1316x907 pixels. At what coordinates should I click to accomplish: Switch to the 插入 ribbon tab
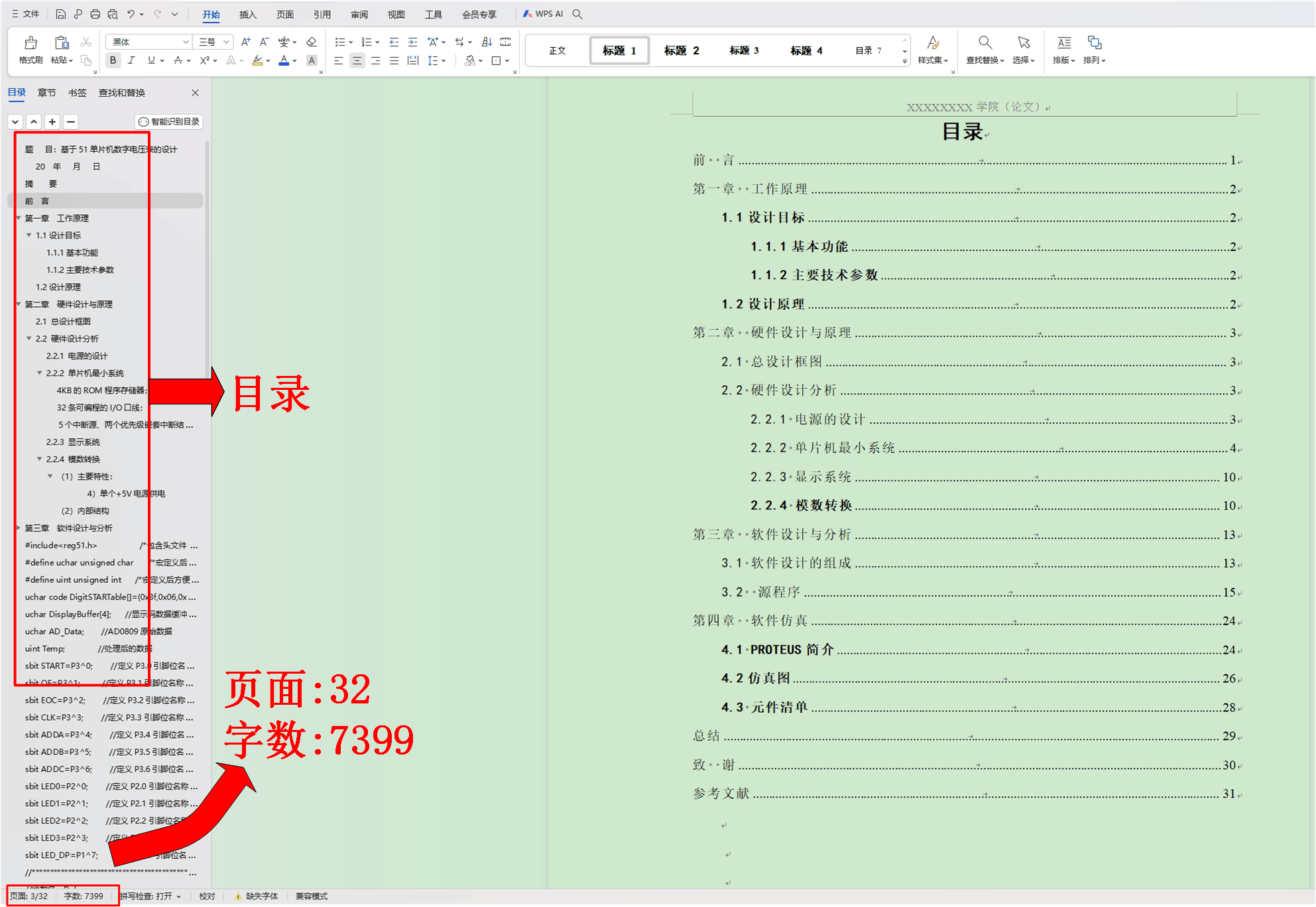point(247,14)
